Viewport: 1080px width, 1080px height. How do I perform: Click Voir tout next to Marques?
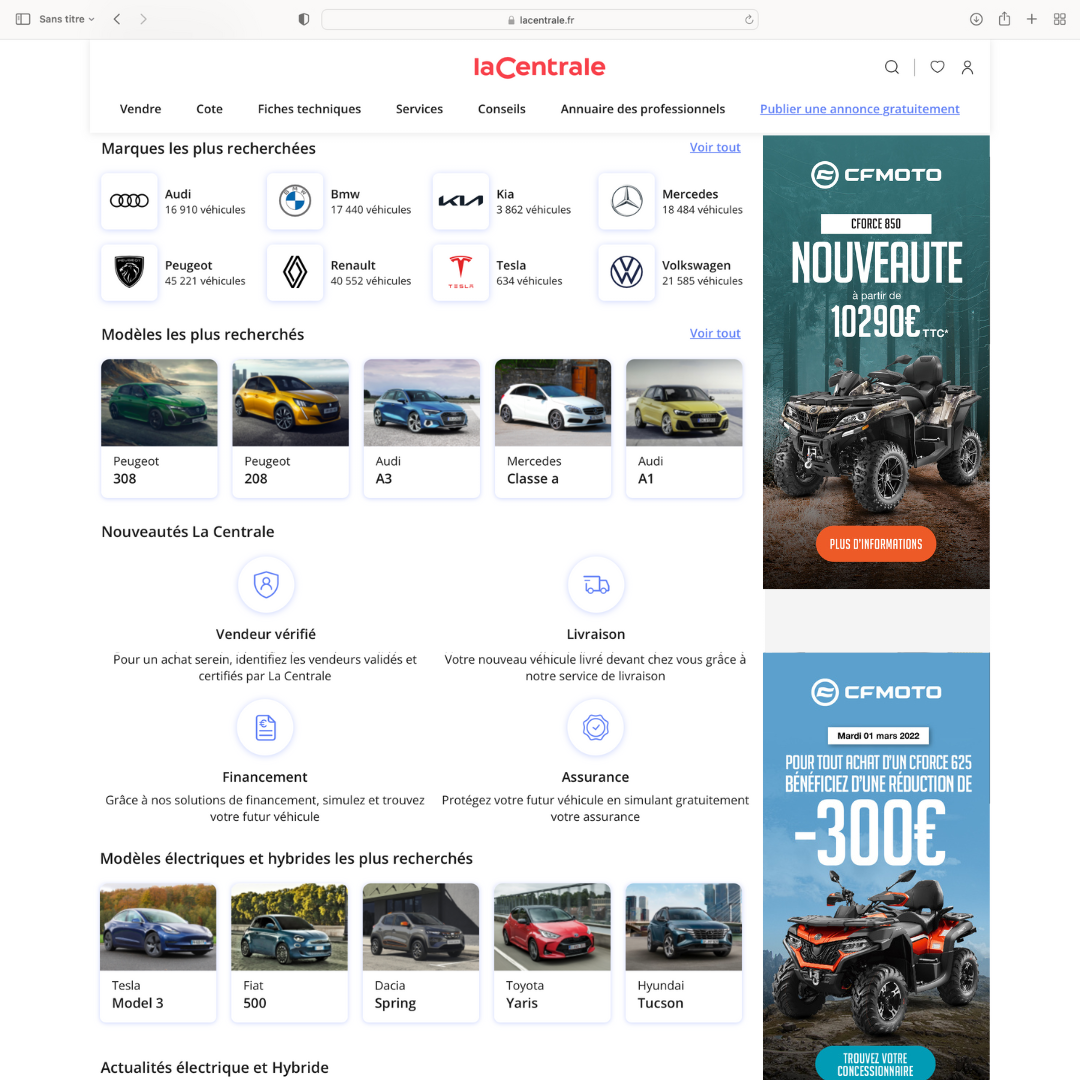(715, 147)
